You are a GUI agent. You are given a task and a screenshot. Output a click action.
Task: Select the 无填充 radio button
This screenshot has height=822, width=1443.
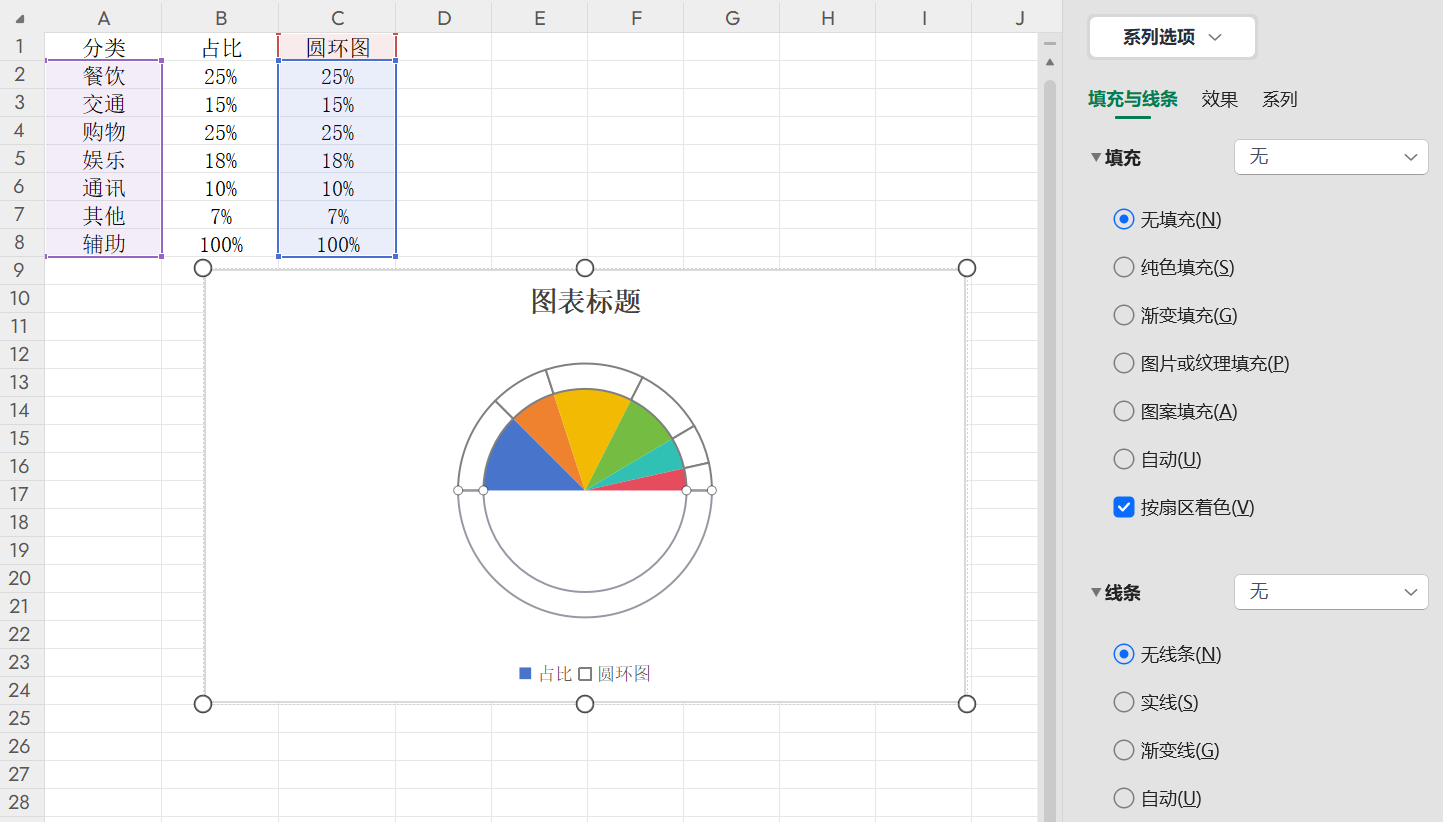coord(1123,219)
